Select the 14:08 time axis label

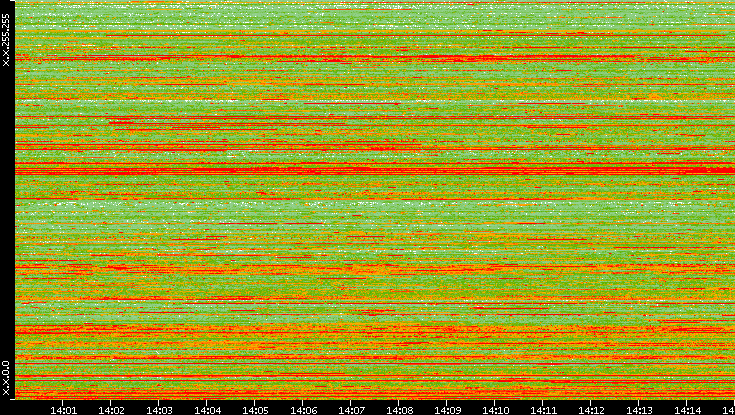tap(399, 410)
